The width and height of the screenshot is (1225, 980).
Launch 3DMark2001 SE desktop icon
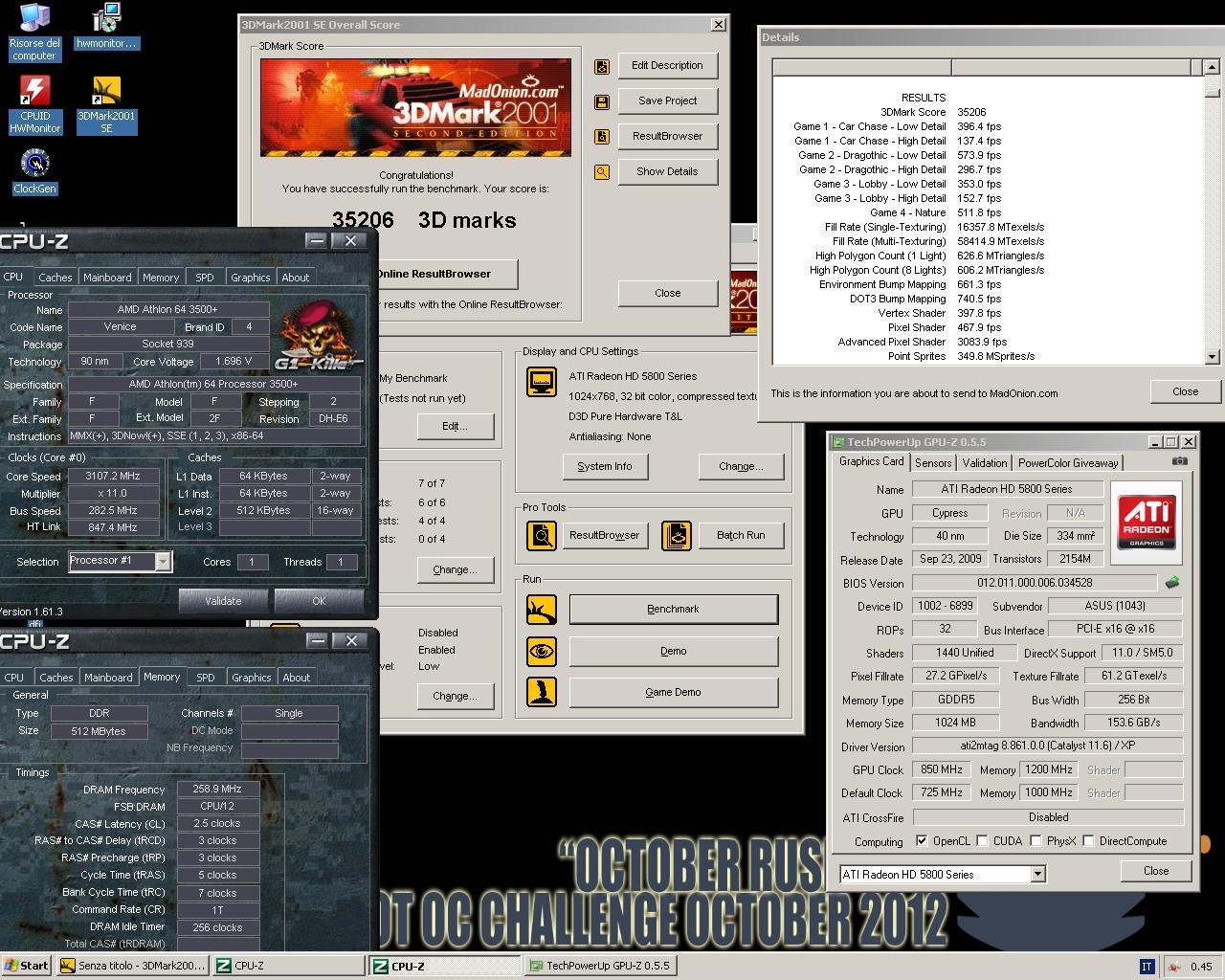click(x=106, y=104)
